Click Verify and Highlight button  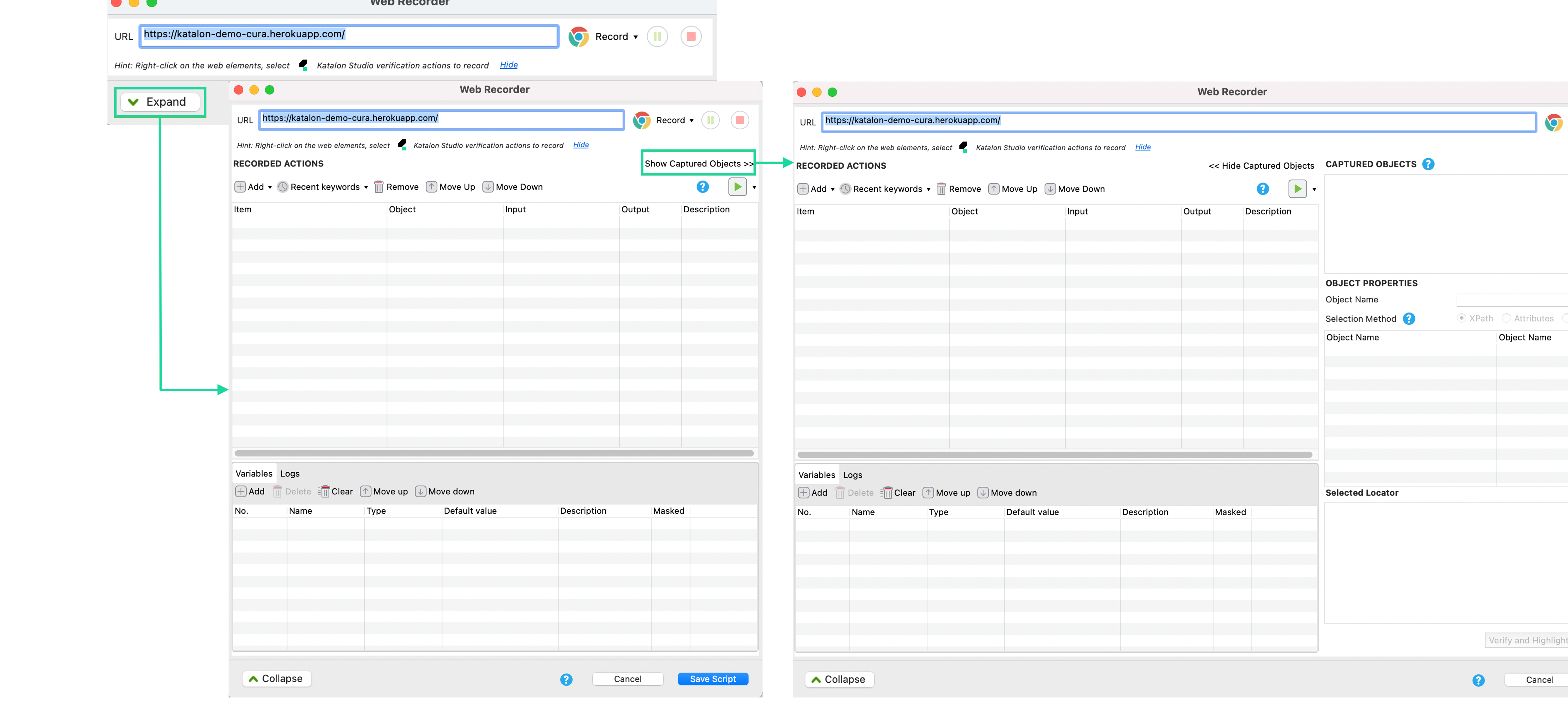[x=1527, y=640]
